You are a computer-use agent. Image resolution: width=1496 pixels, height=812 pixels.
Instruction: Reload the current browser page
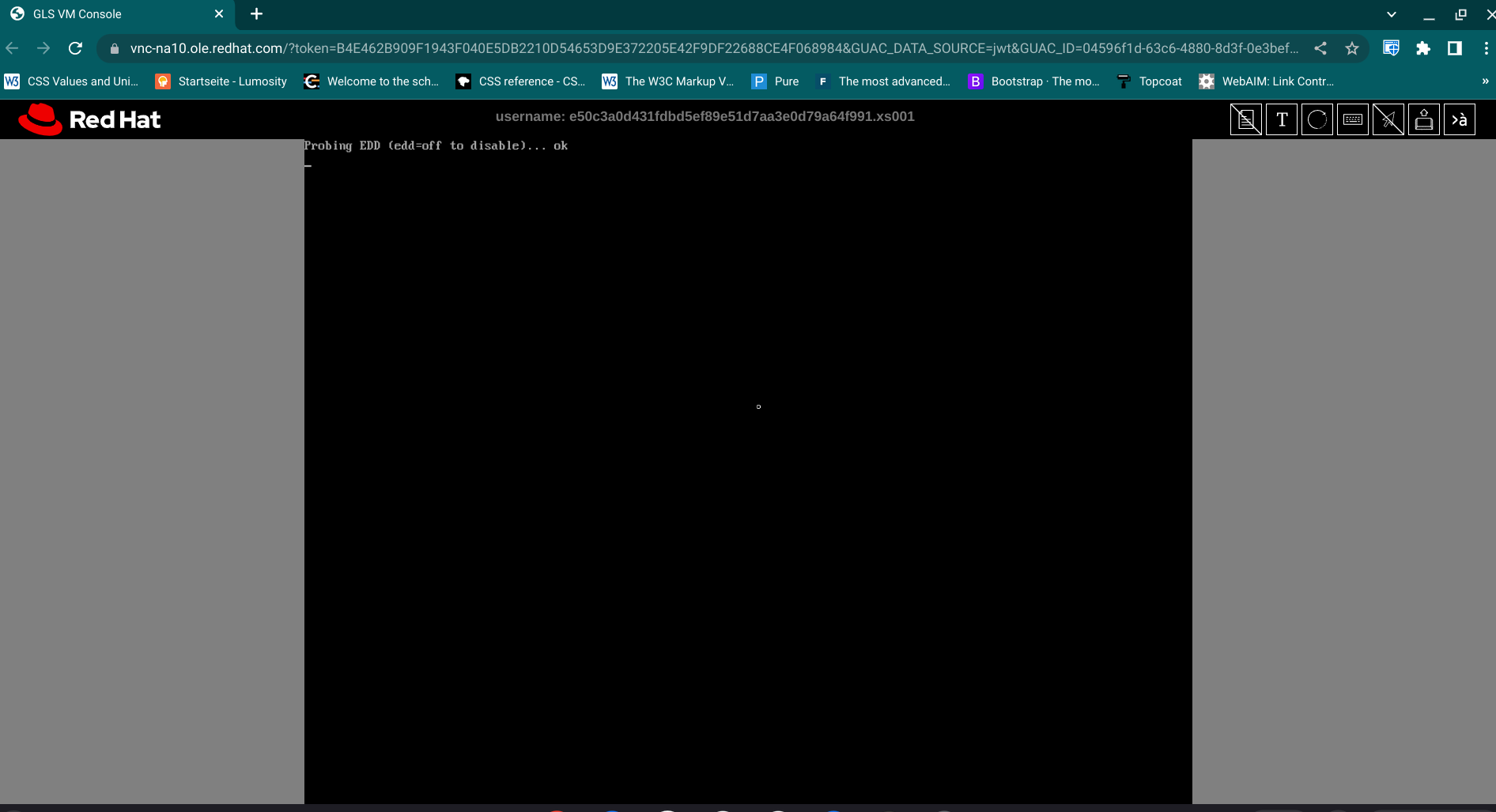tap(75, 48)
